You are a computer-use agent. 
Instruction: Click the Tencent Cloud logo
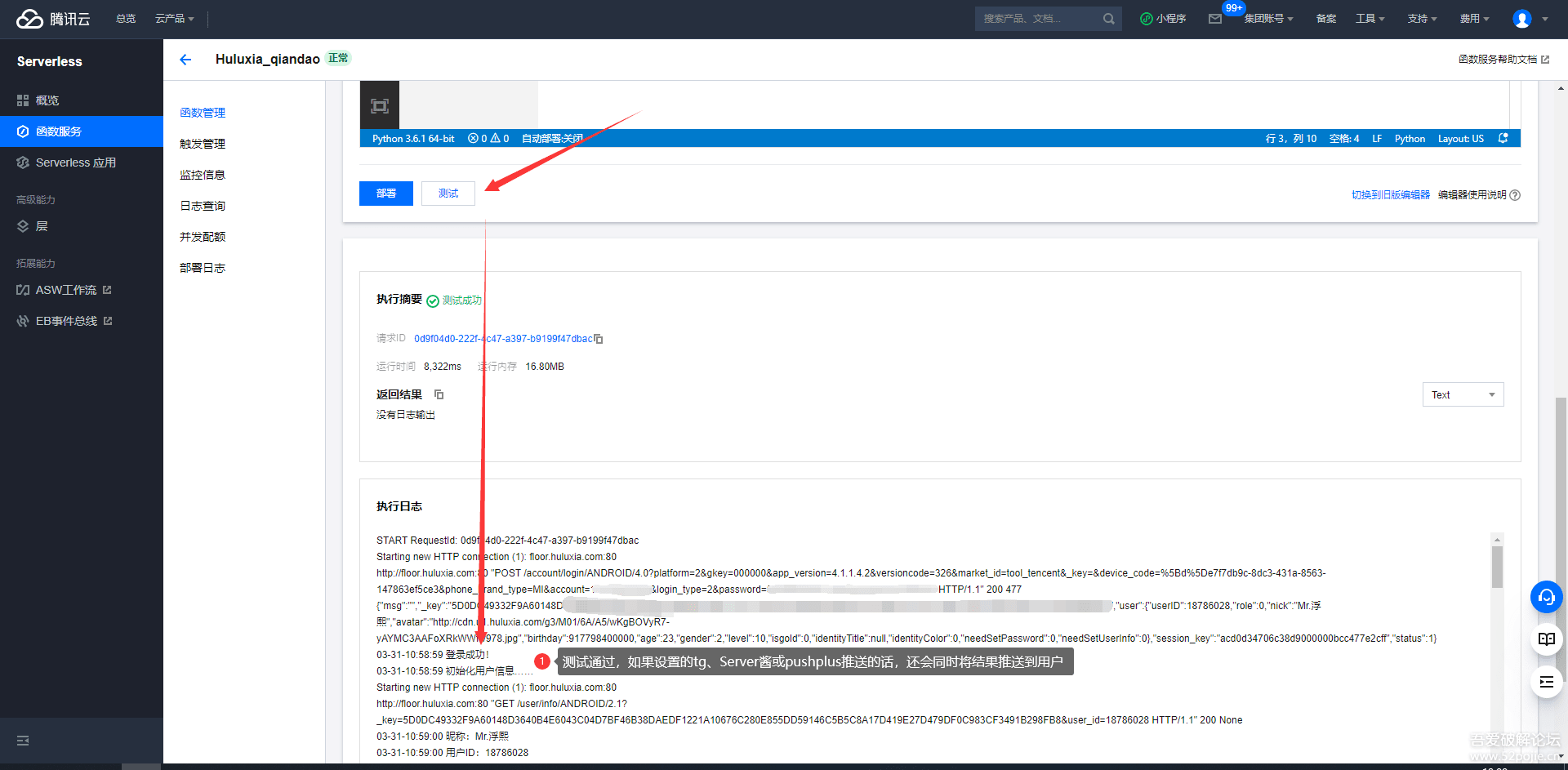(53, 19)
